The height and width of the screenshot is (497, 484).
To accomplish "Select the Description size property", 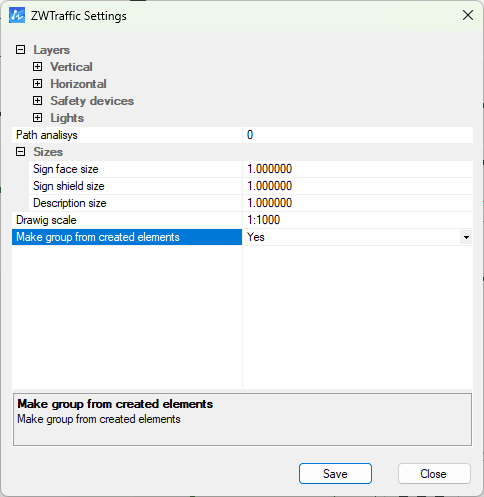I will (135, 203).
